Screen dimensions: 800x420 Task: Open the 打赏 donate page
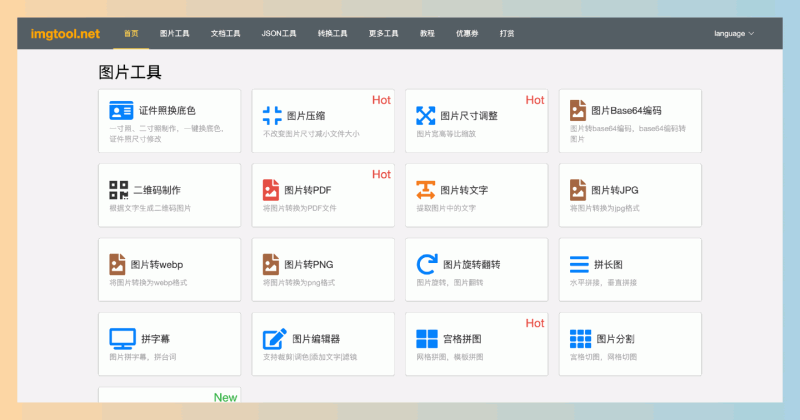coord(507,34)
